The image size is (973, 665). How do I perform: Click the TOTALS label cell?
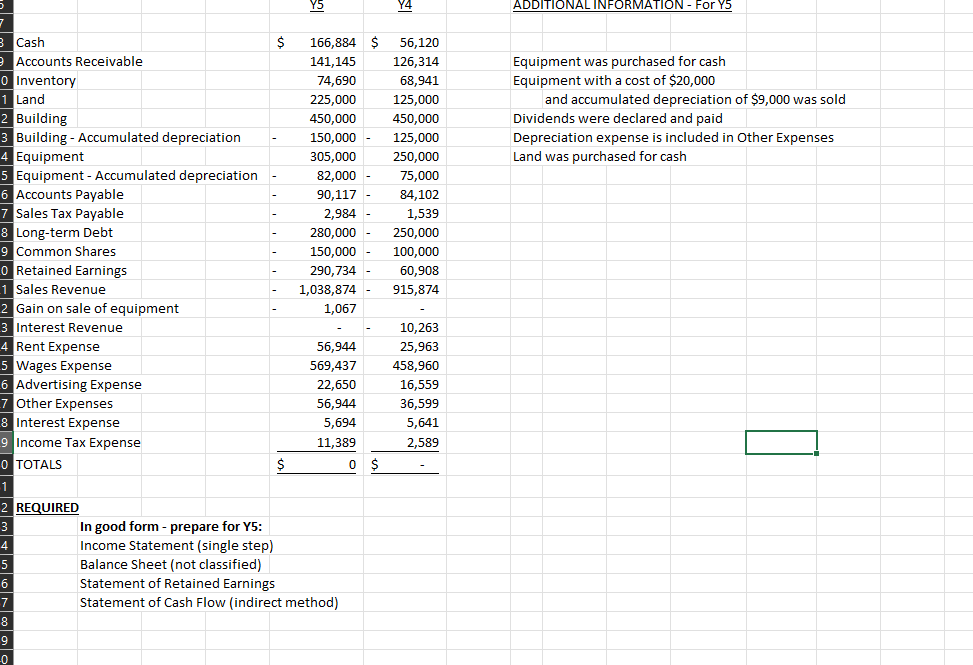pyautogui.click(x=45, y=464)
